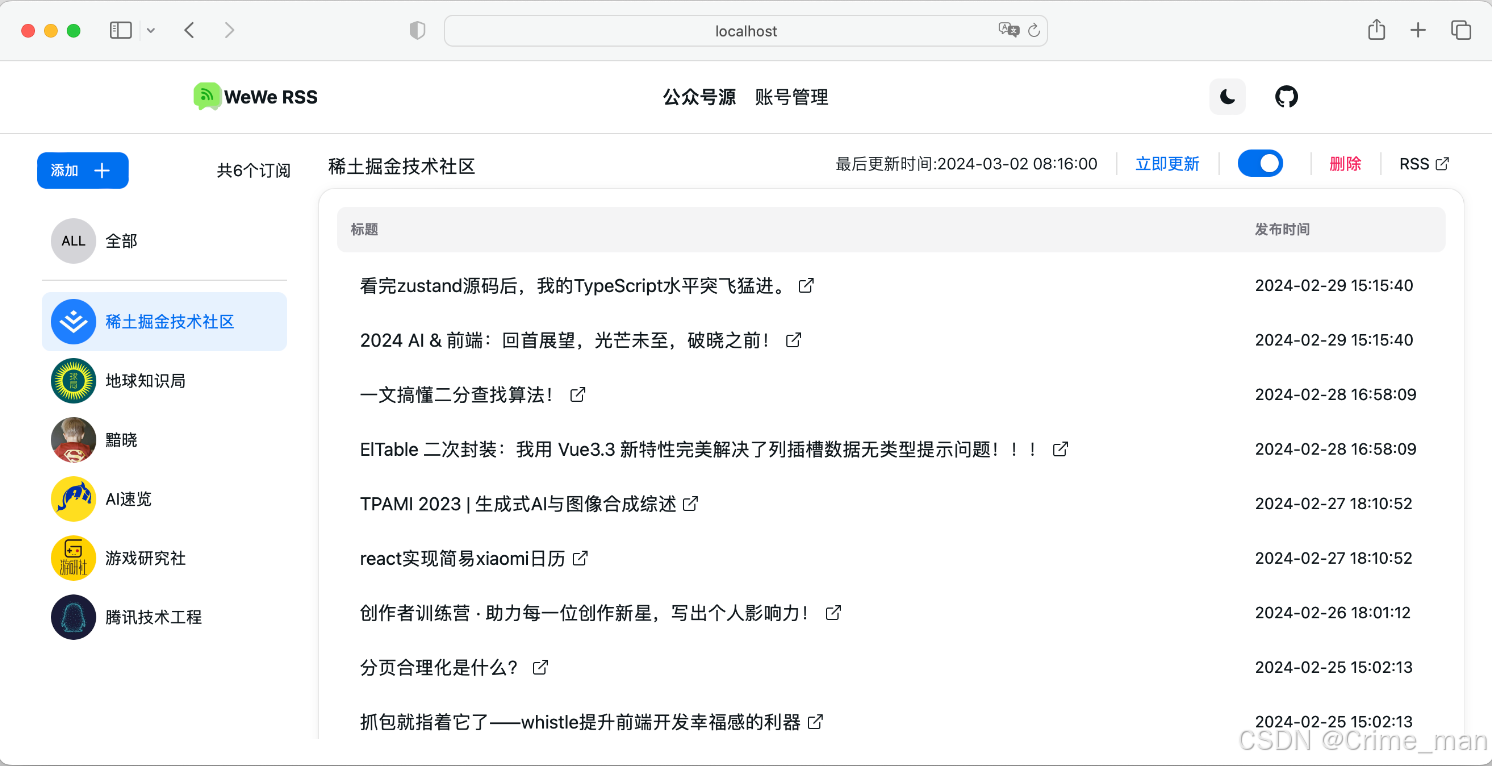Open the Safari sidebar toggle icon
1492x766 pixels.
121,30
